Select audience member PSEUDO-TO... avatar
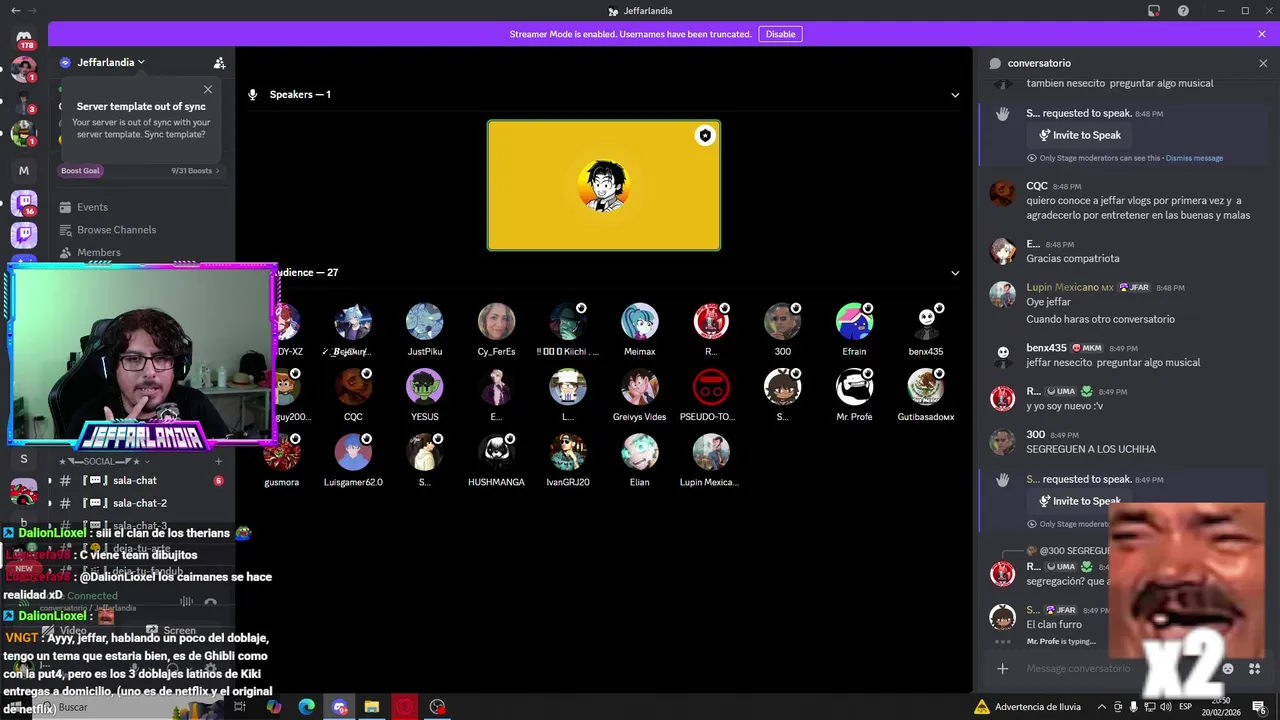1280x720 pixels. tap(711, 387)
